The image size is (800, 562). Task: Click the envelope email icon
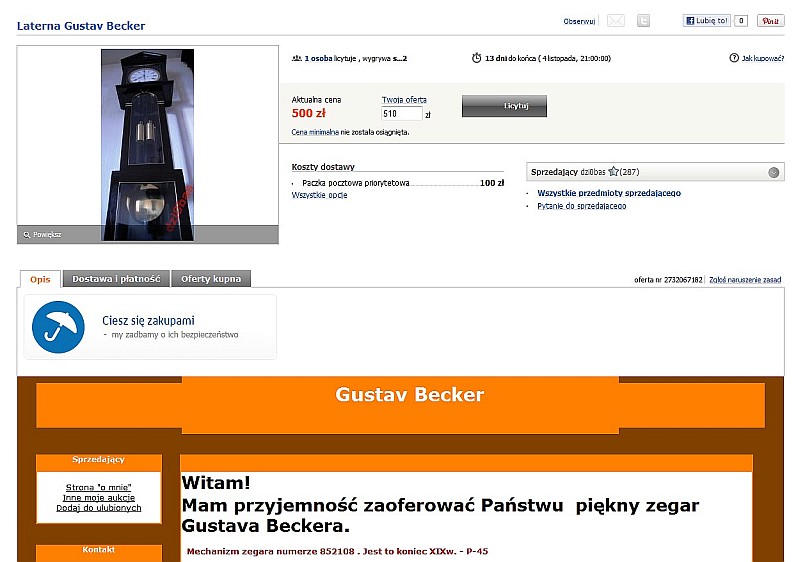(x=616, y=21)
